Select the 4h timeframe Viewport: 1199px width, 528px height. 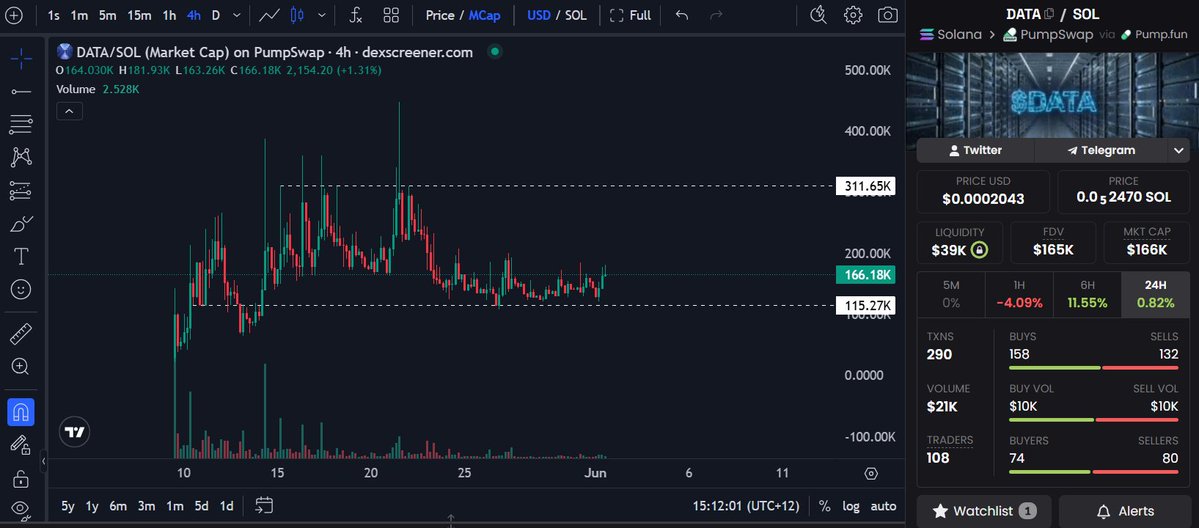tap(194, 15)
